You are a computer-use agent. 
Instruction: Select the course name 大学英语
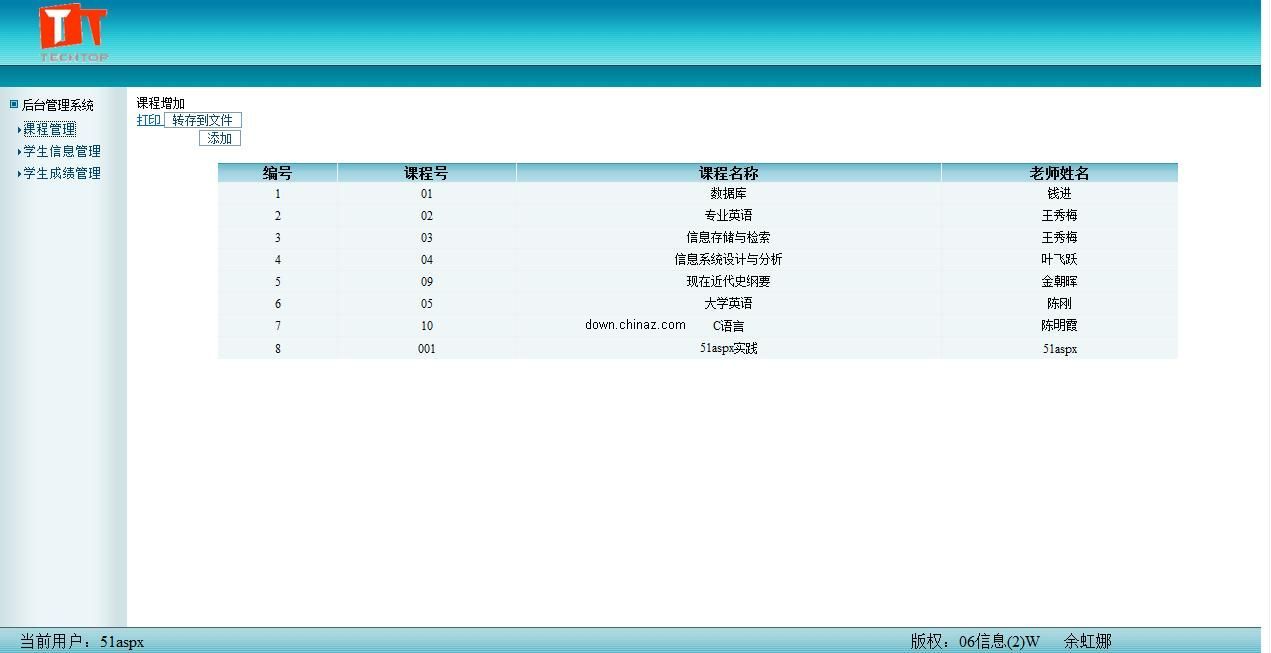(x=729, y=304)
